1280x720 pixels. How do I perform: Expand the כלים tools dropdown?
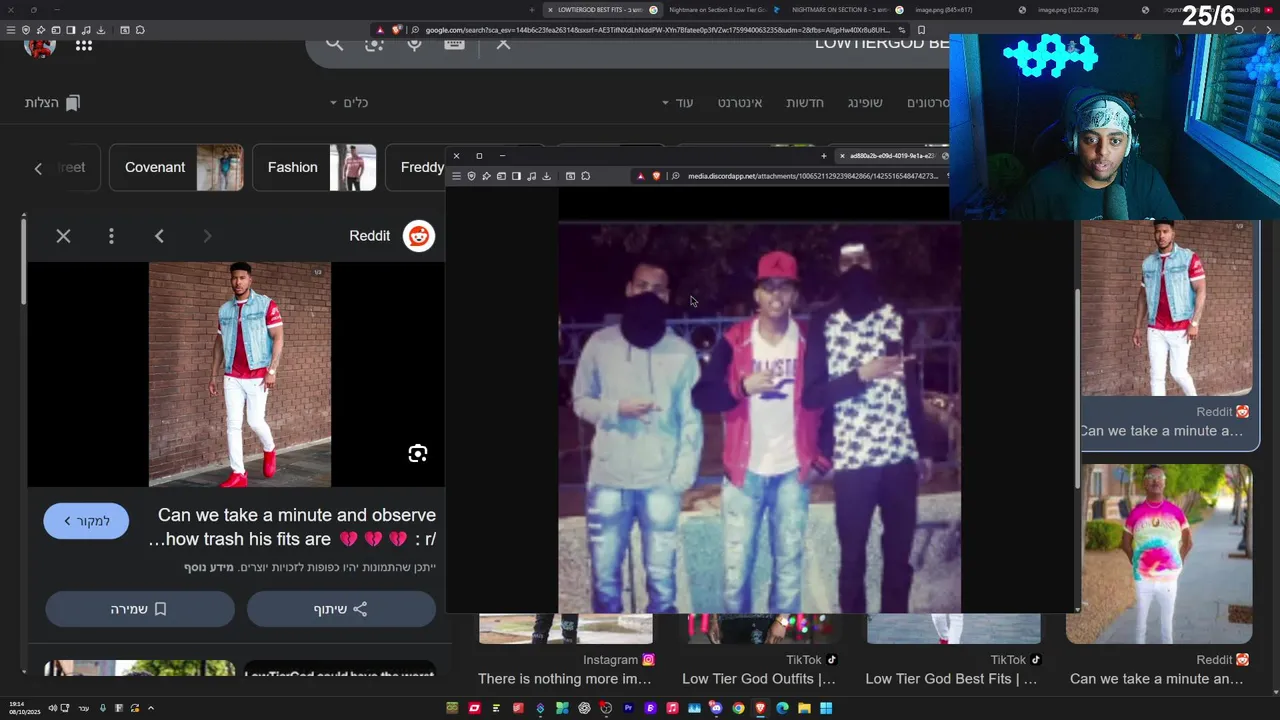click(x=350, y=103)
